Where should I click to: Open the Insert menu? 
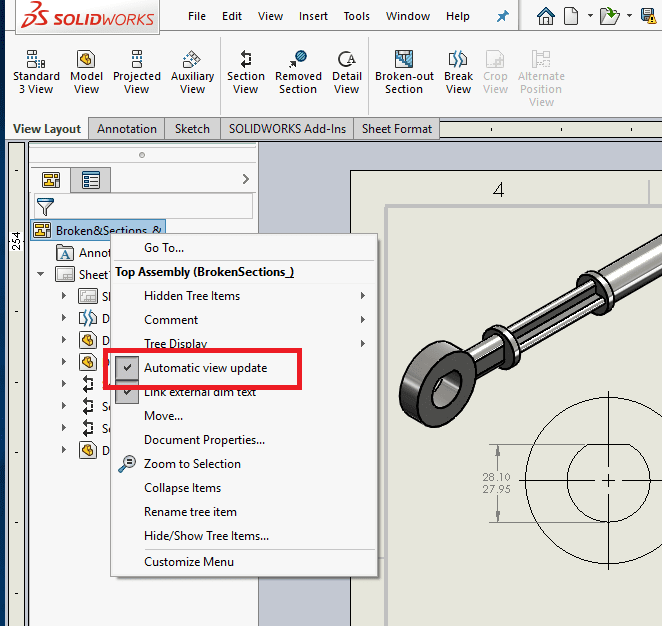point(313,16)
